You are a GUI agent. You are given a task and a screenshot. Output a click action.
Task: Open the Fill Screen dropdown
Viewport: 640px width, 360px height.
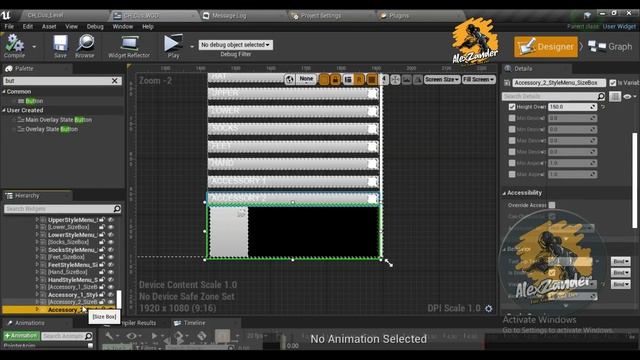[479, 79]
